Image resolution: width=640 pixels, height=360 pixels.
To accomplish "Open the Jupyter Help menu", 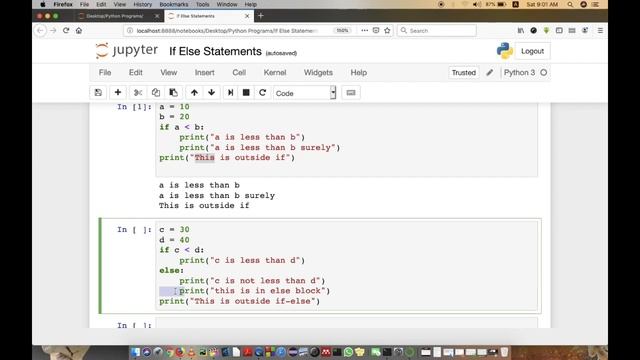I will [x=359, y=73].
